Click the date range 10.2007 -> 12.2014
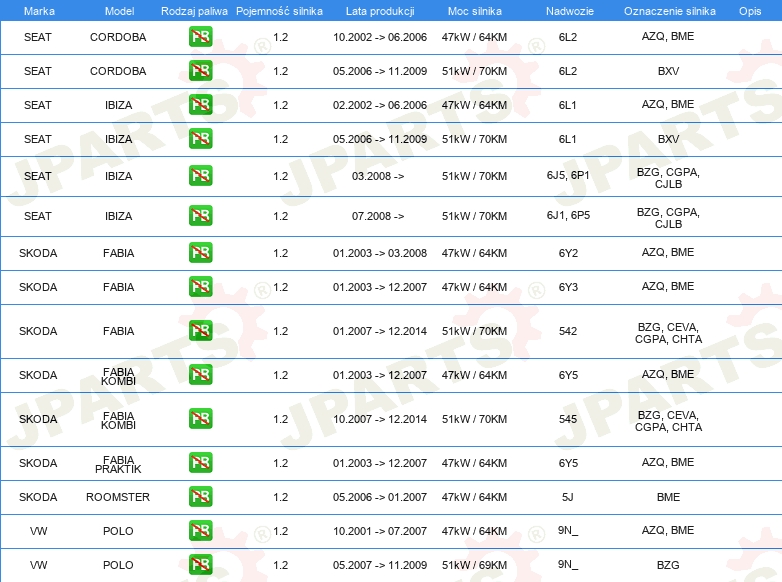The image size is (782, 582). 380,419
